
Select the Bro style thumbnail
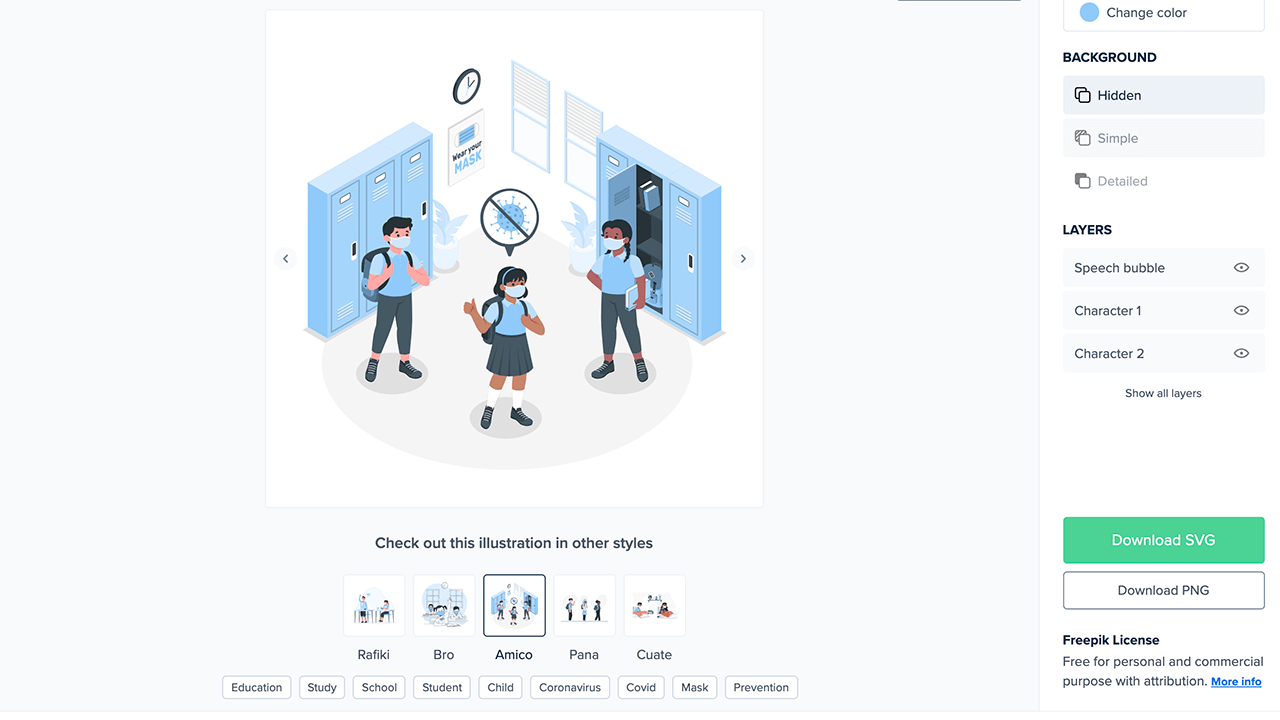[x=444, y=606]
